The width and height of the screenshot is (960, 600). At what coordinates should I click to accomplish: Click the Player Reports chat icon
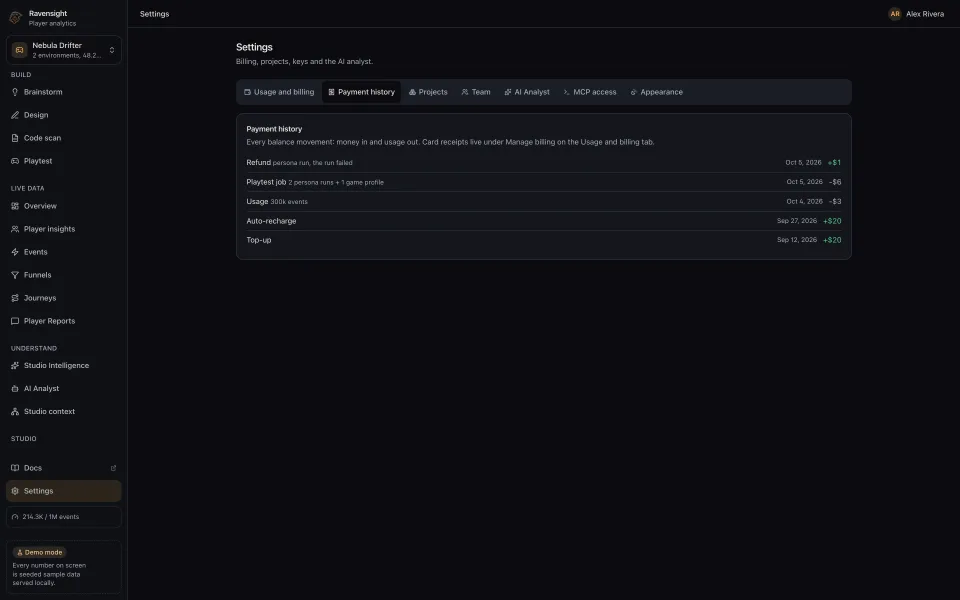[x=15, y=321]
